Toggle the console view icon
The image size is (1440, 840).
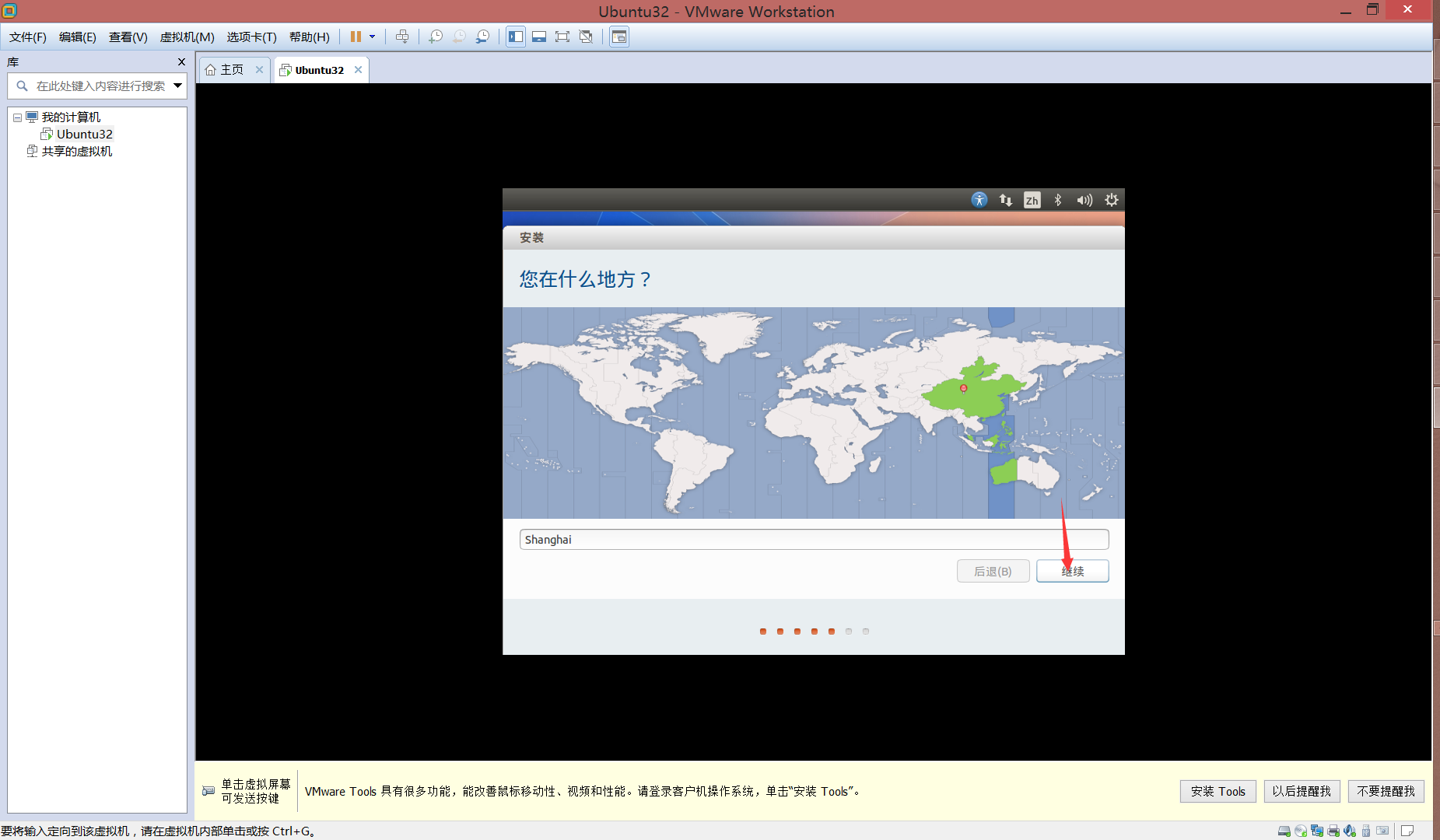(x=619, y=37)
